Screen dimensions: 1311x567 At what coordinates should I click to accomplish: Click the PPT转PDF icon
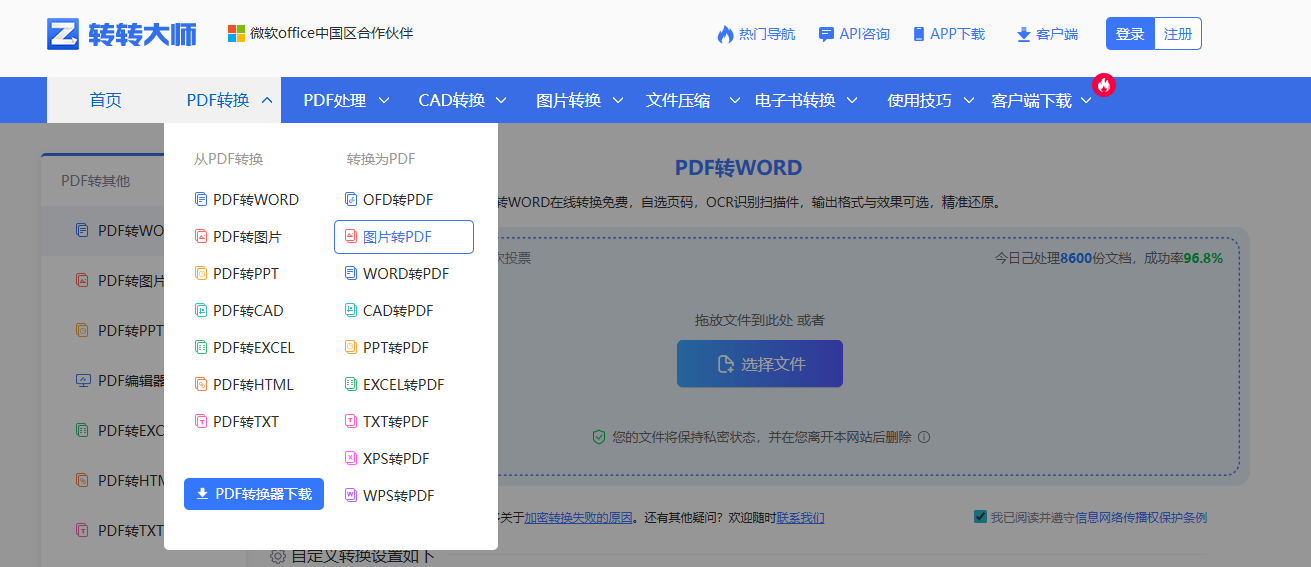351,348
